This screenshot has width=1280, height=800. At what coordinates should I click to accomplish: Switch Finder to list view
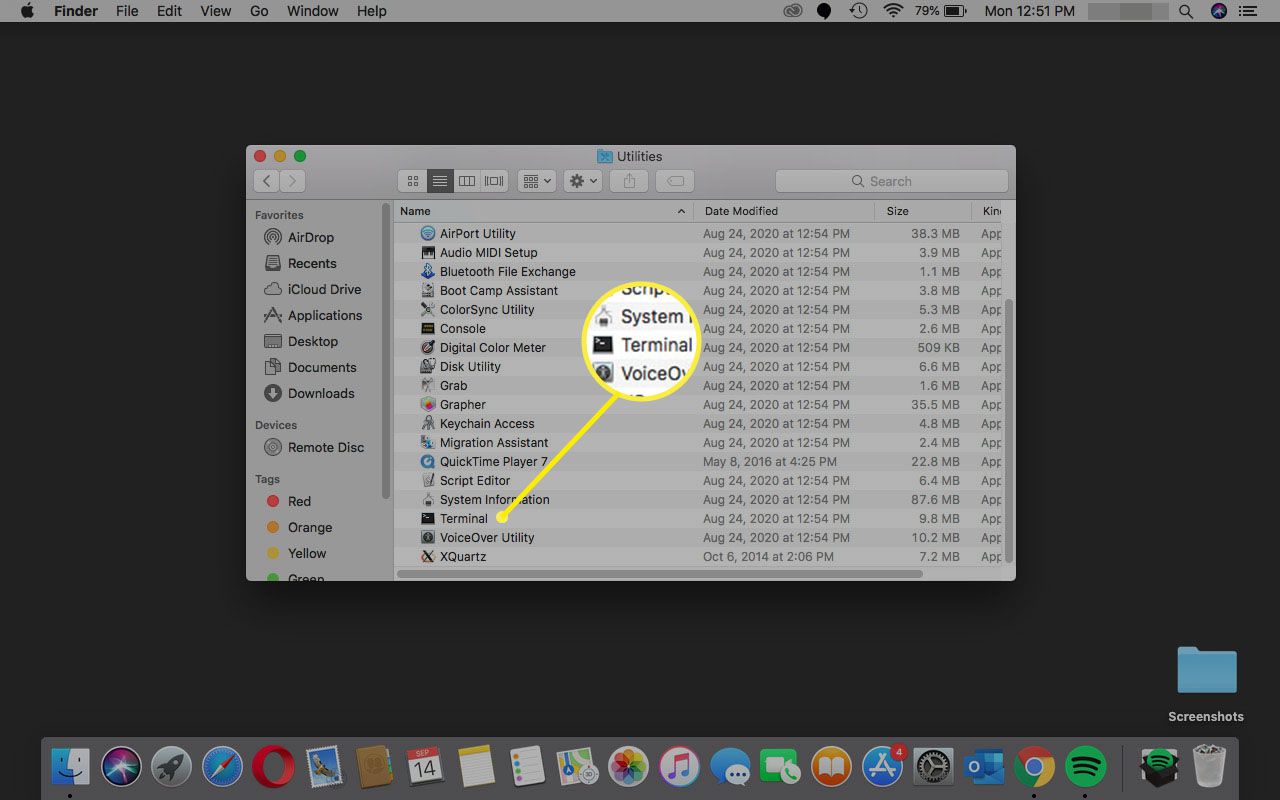[x=439, y=181]
